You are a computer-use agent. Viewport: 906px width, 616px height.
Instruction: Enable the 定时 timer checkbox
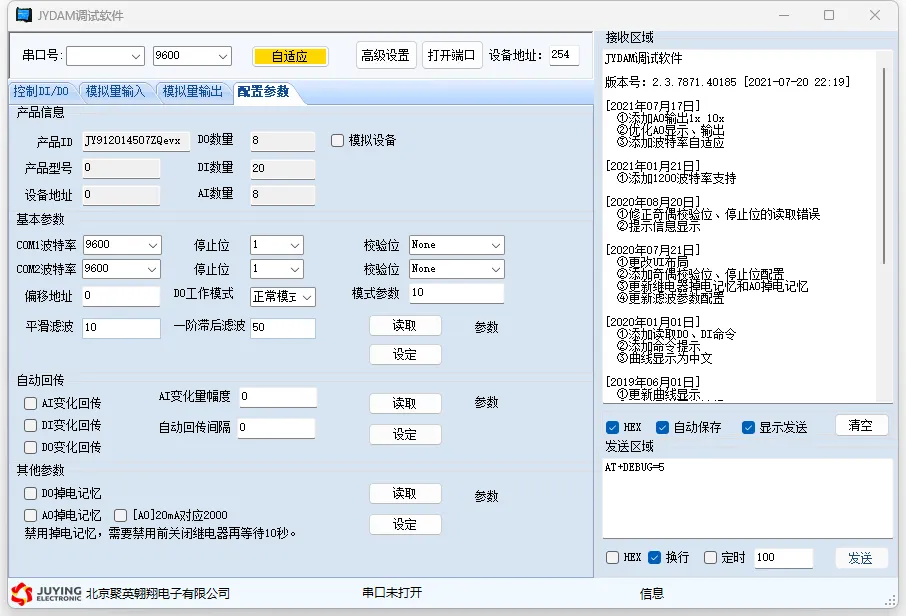click(710, 558)
